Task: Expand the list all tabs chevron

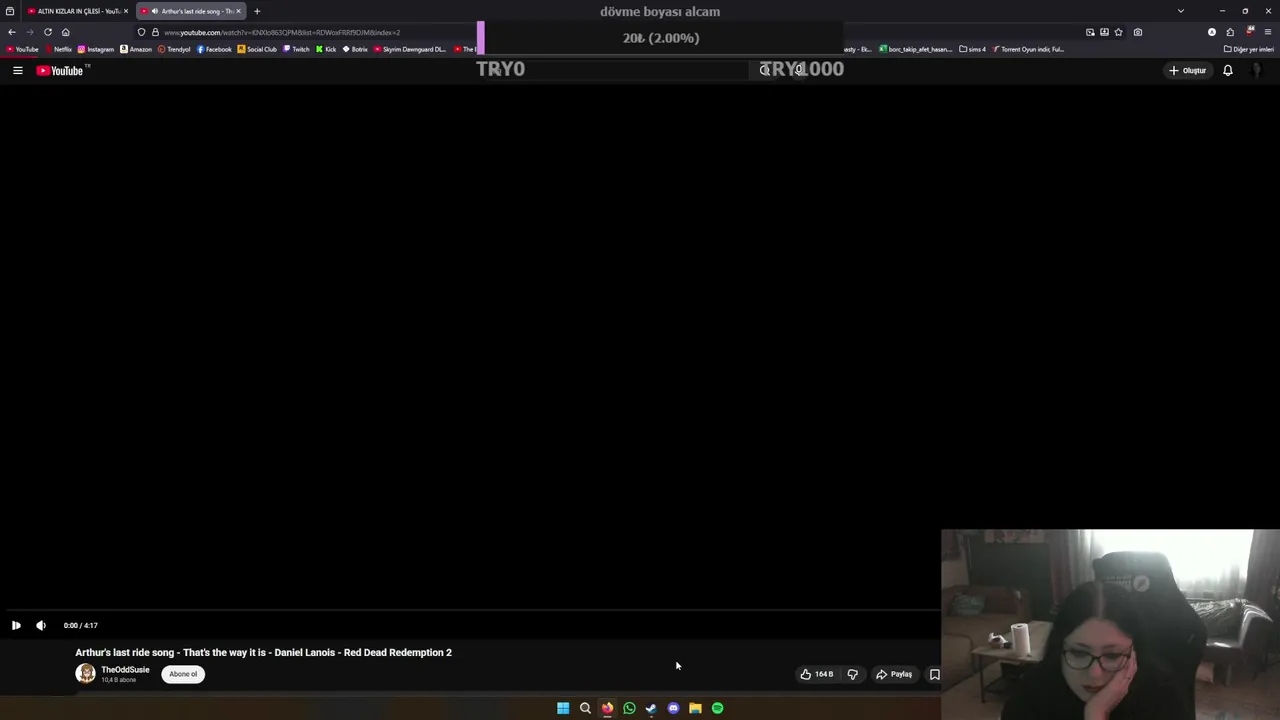Action: tap(1181, 11)
